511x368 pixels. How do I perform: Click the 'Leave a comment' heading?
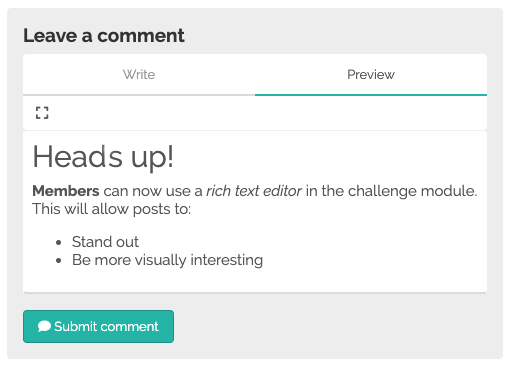click(x=104, y=35)
